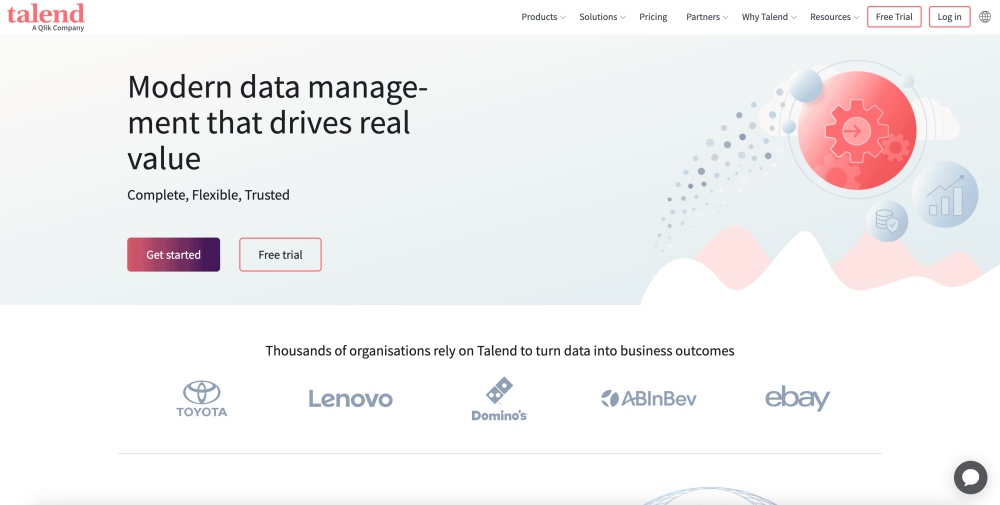Viewport: 1000px width, 505px height.
Task: Click the Log in button
Action: 950,17
